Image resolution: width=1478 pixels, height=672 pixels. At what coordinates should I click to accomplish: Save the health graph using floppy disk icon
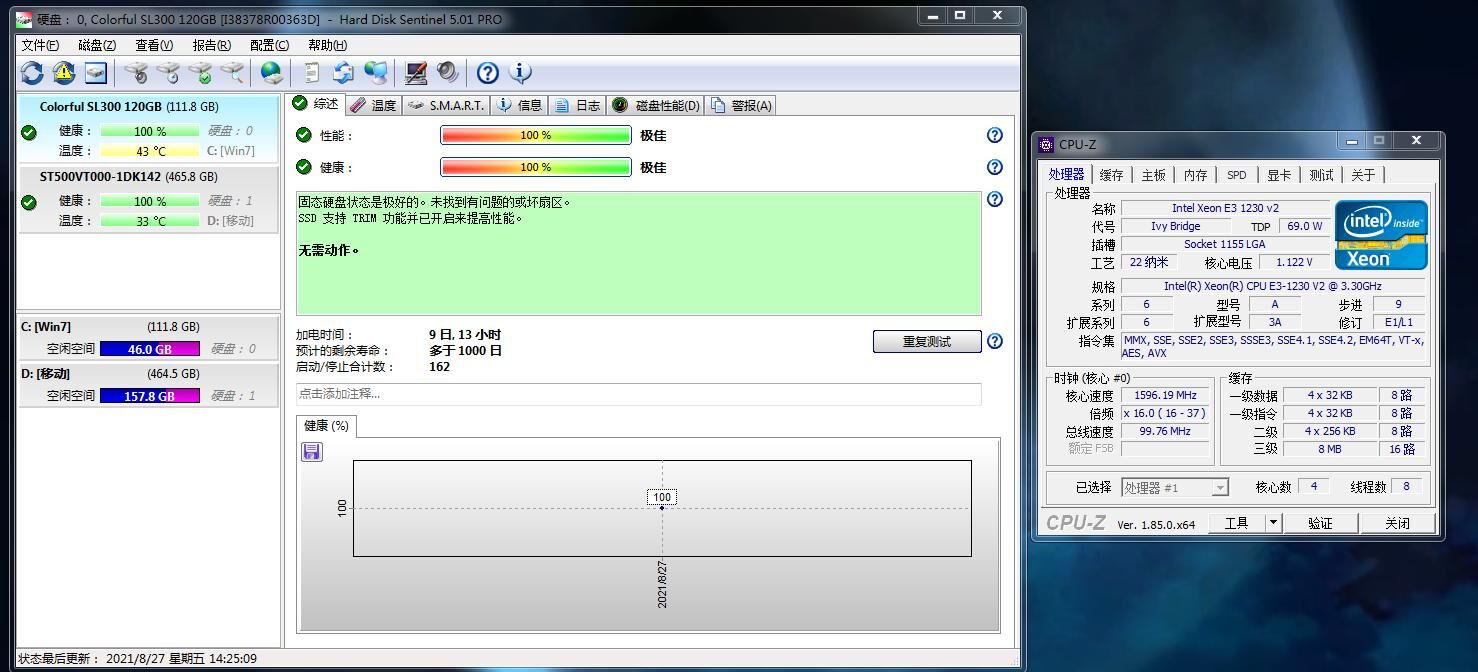click(312, 452)
